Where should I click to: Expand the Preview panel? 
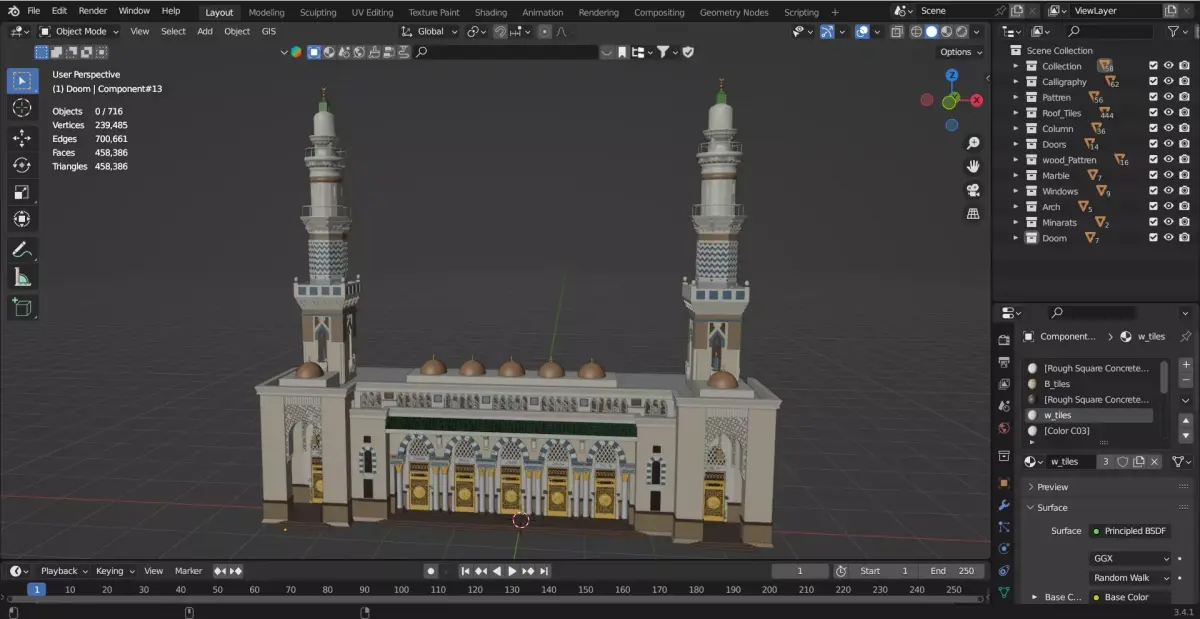click(1105, 487)
